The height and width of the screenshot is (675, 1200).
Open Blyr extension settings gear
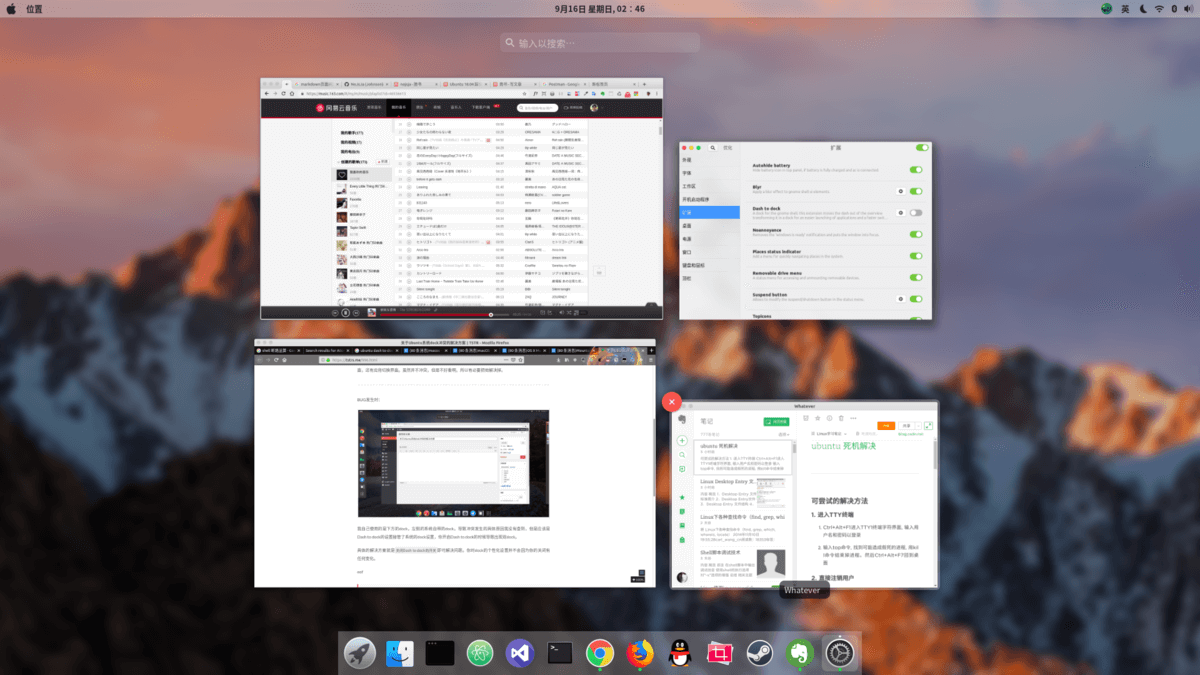[x=900, y=191]
